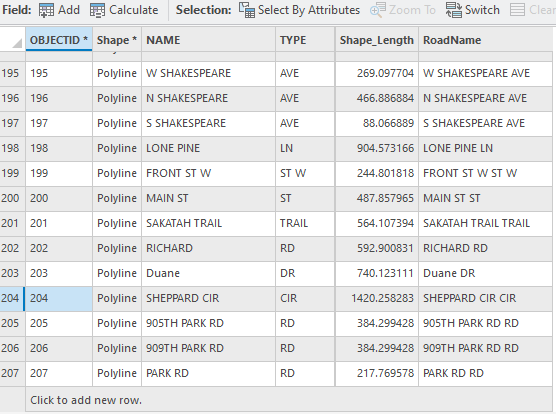This screenshot has width=556, height=414.
Task: Click NAME cell 'N SHAKESPEARE'
Action: pos(208,98)
